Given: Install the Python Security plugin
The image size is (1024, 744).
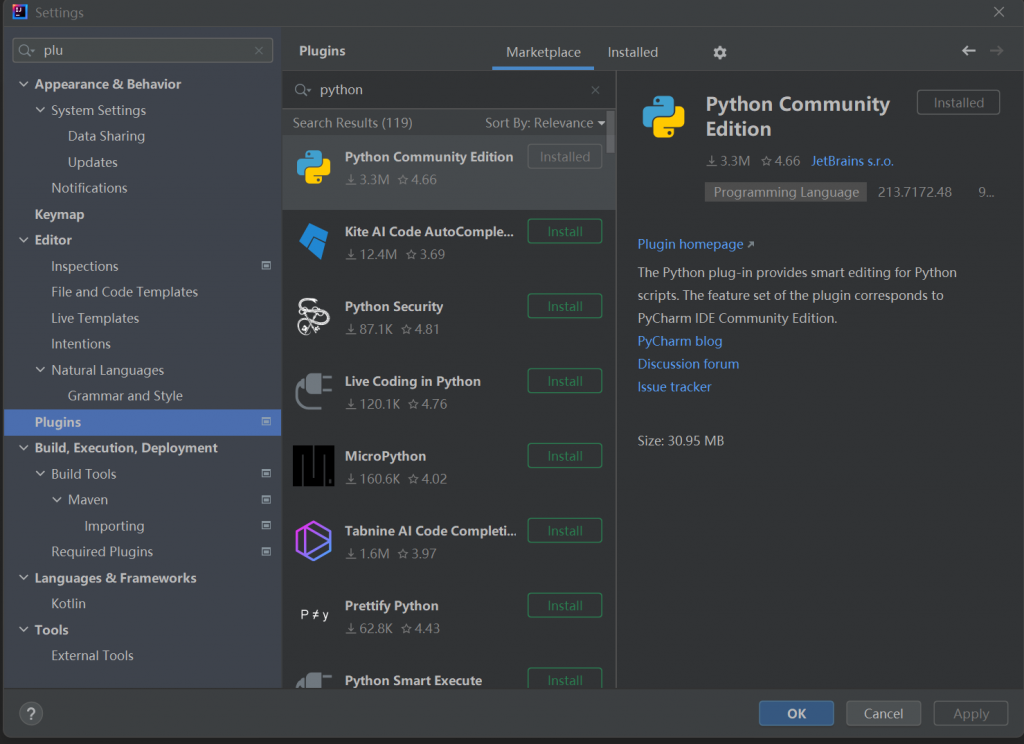Looking at the screenshot, I should coord(564,306).
